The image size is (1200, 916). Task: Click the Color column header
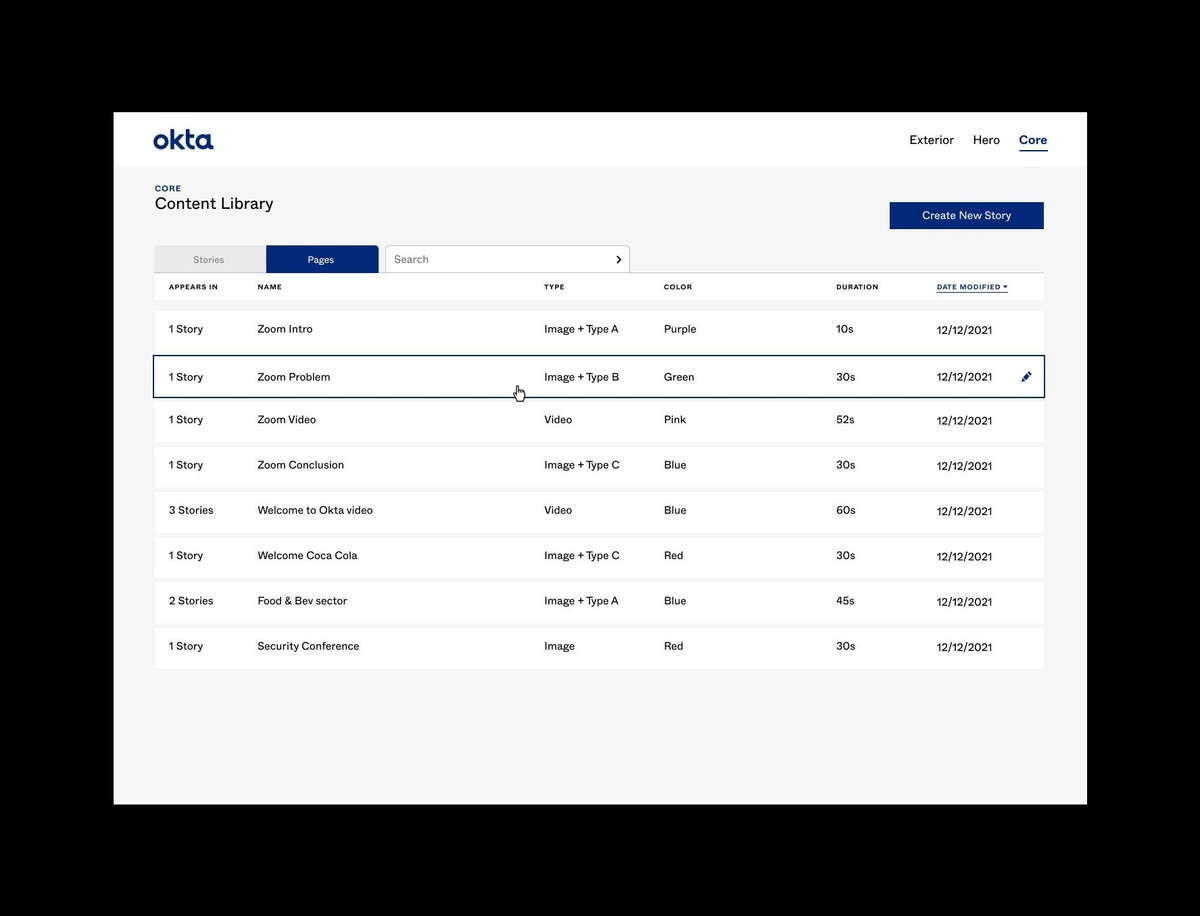click(678, 287)
